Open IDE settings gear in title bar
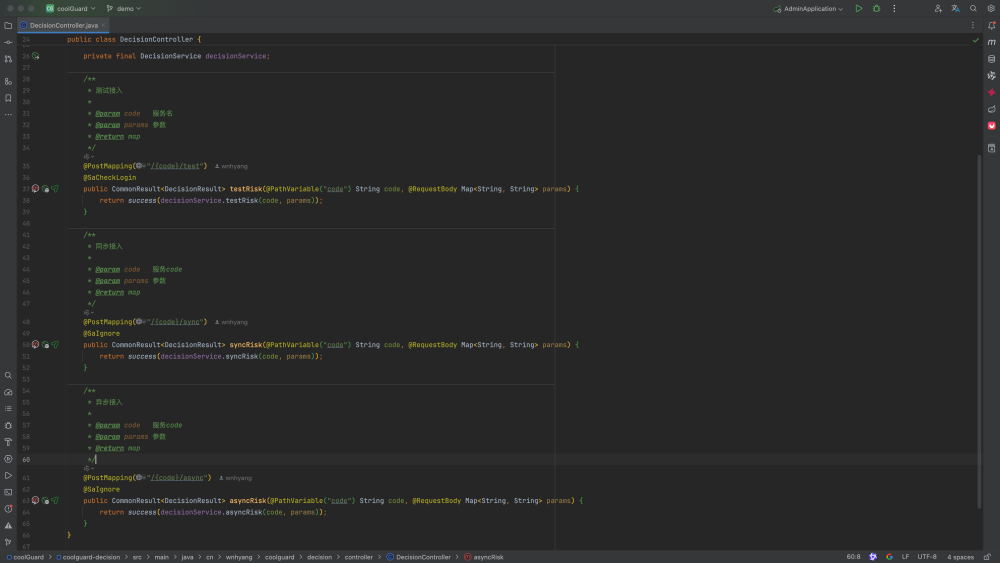This screenshot has width=1000, height=563. click(x=990, y=8)
